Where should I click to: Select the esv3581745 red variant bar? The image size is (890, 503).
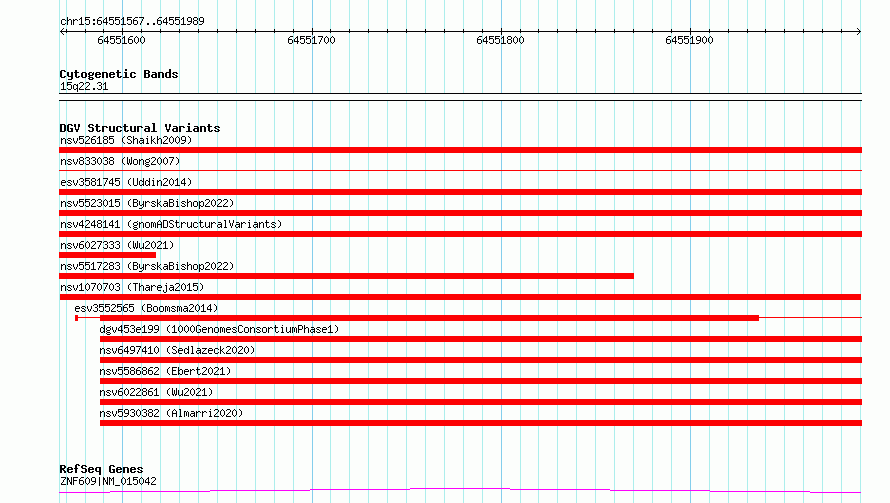(460, 192)
